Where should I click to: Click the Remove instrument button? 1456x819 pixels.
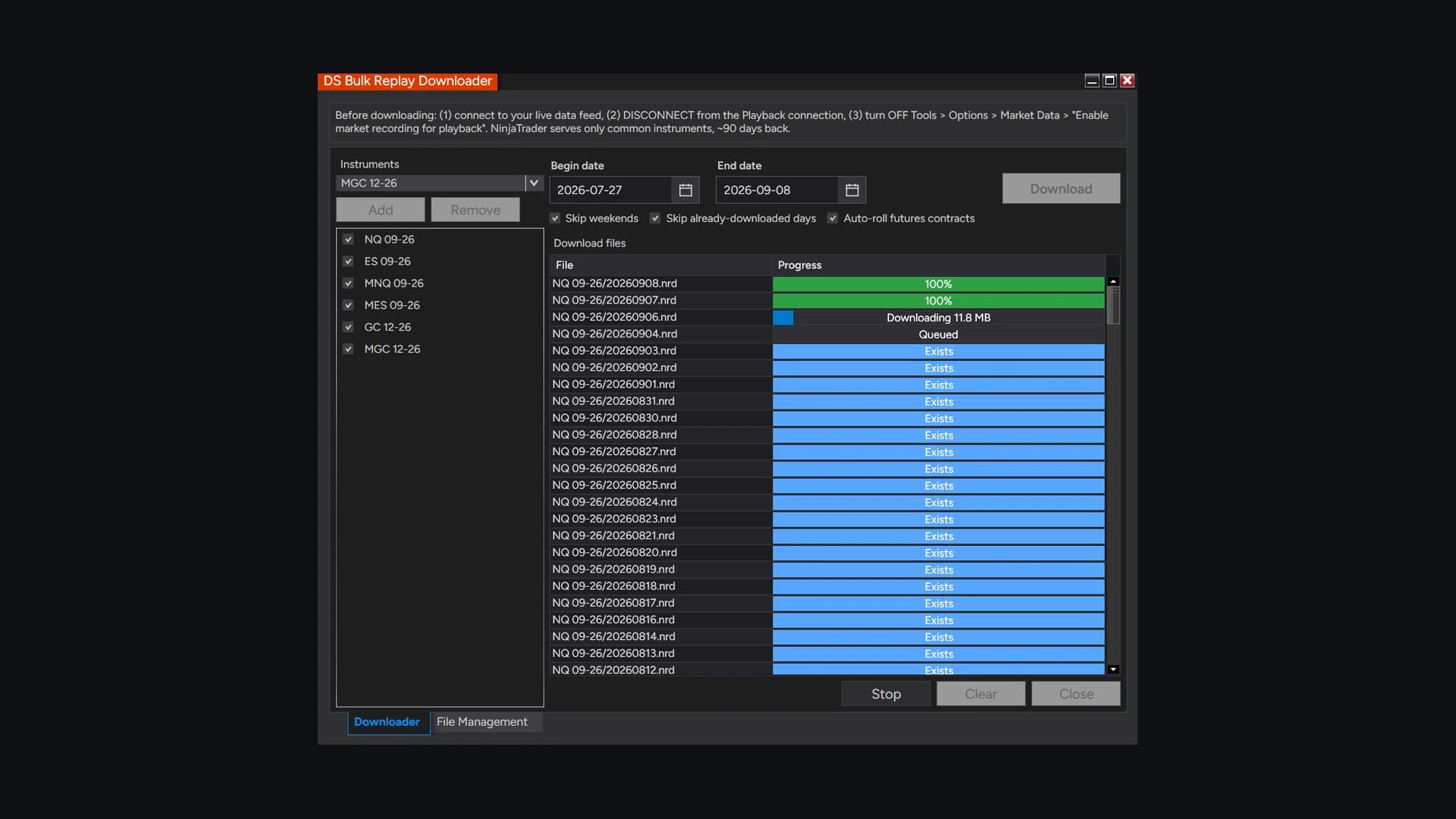[x=475, y=210]
